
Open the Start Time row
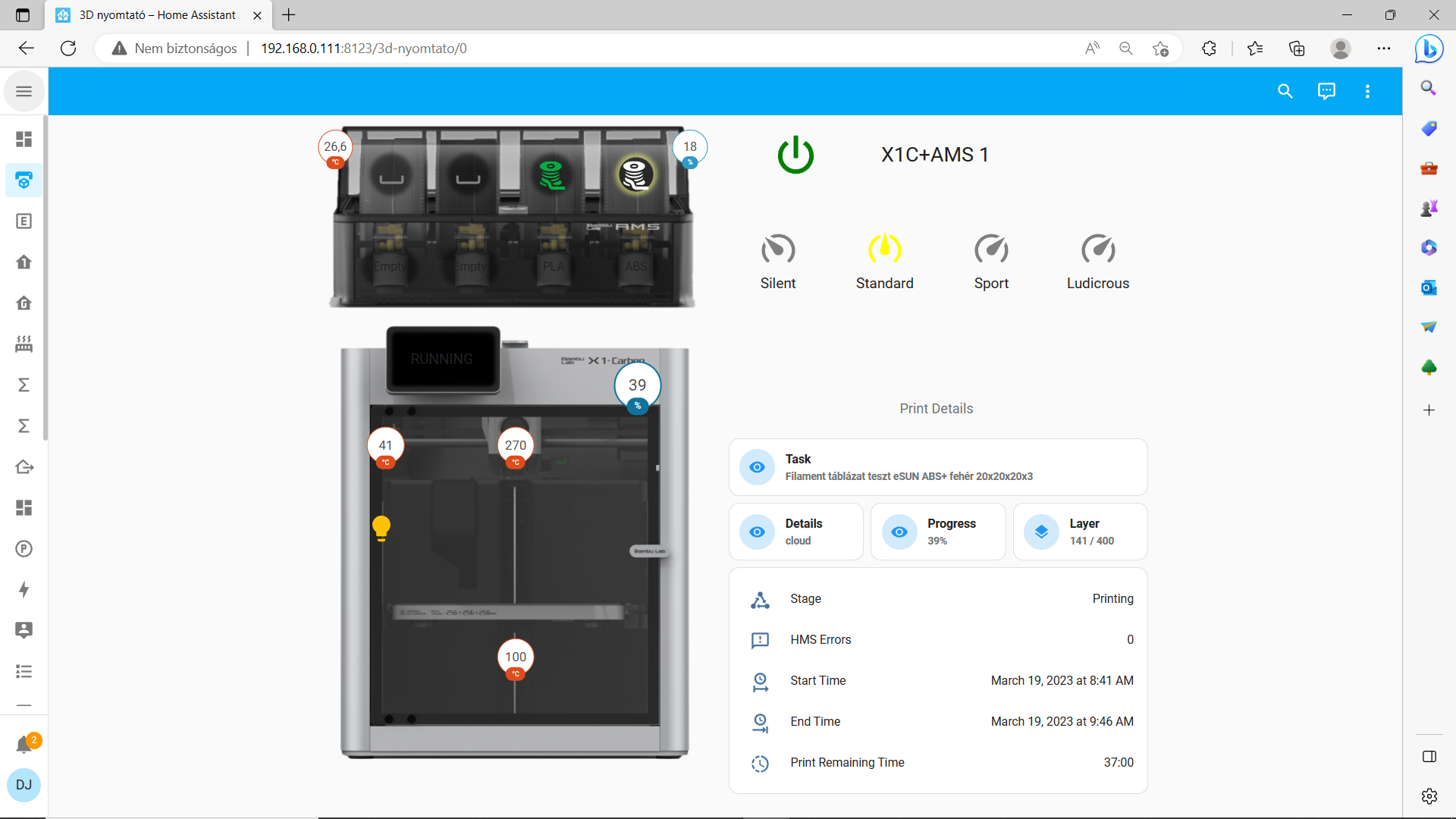click(938, 681)
